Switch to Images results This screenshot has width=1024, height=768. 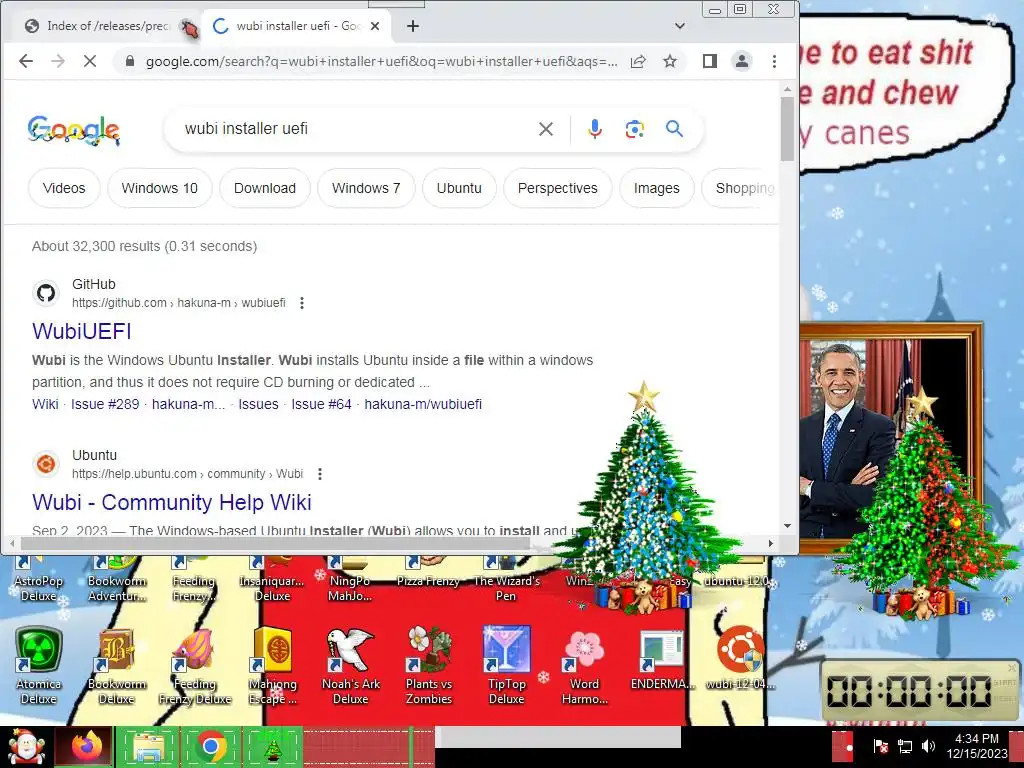656,188
